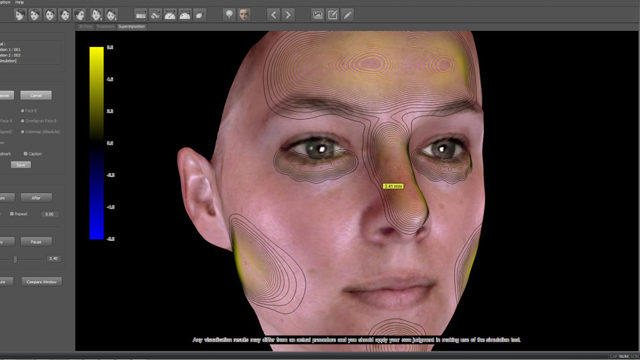
Task: Toggle the Repeat checkbox
Action: [x=12, y=213]
